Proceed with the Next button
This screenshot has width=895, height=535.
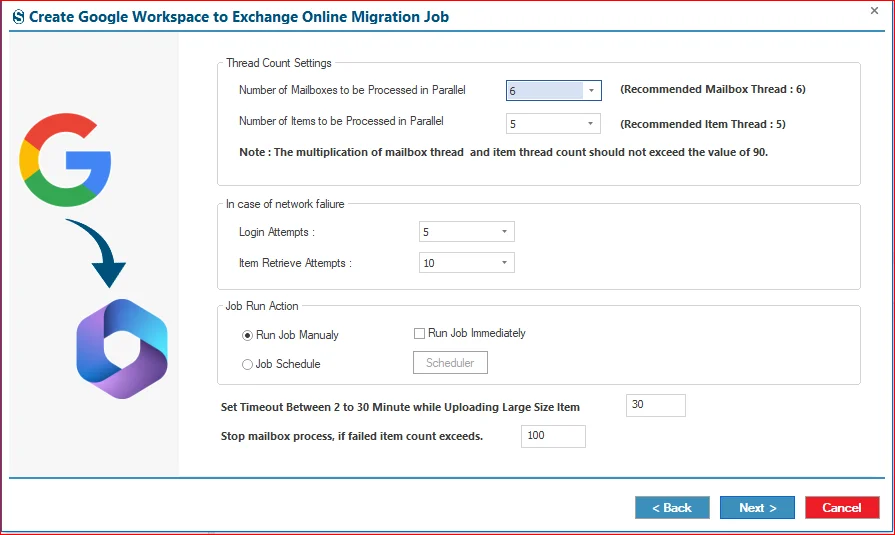coord(757,508)
